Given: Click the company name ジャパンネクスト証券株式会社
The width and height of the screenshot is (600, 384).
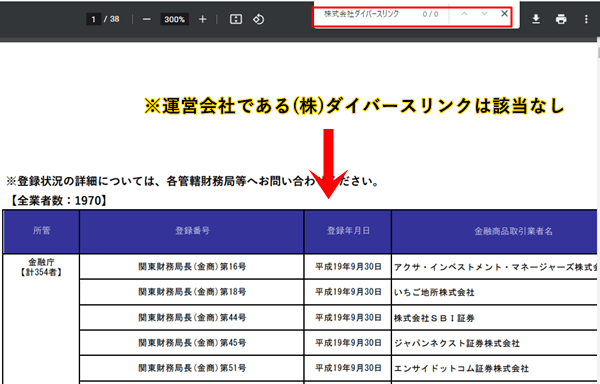Looking at the screenshot, I should [x=457, y=343].
